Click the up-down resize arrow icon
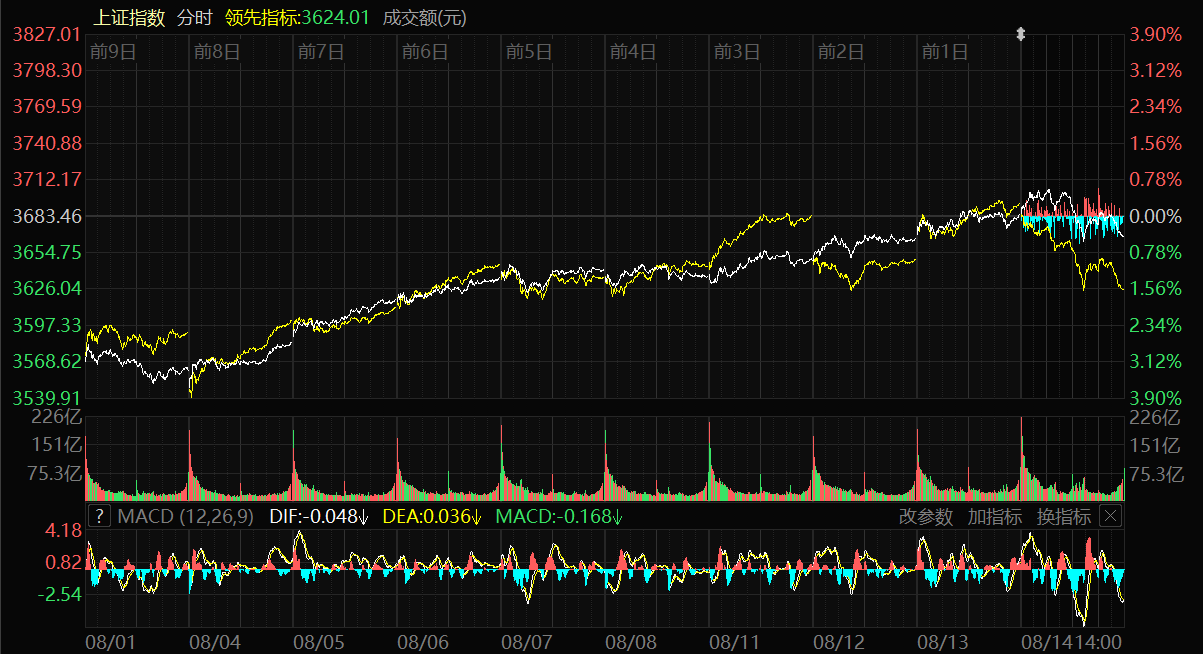 tap(1020, 34)
